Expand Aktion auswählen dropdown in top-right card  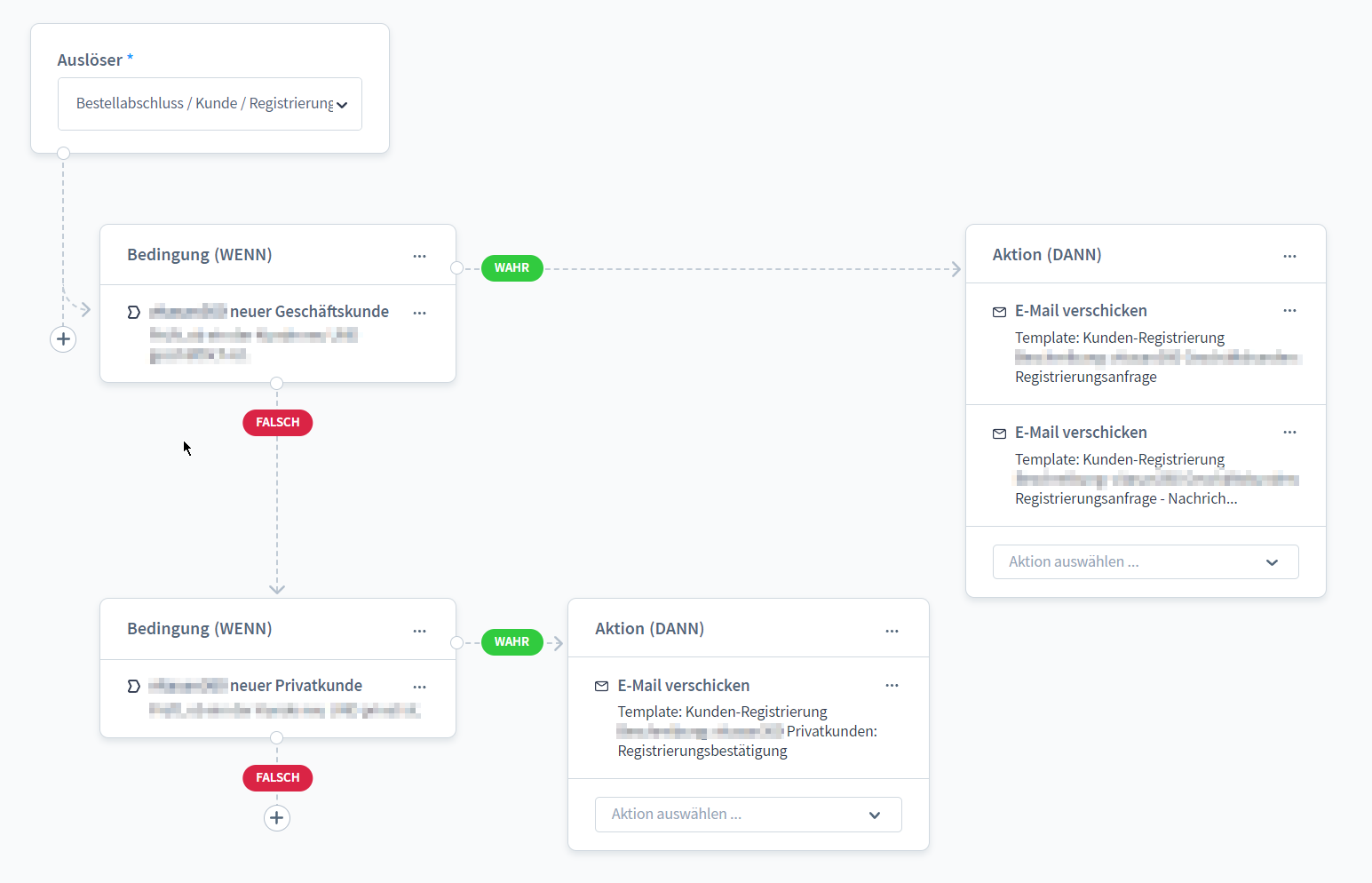[1146, 562]
